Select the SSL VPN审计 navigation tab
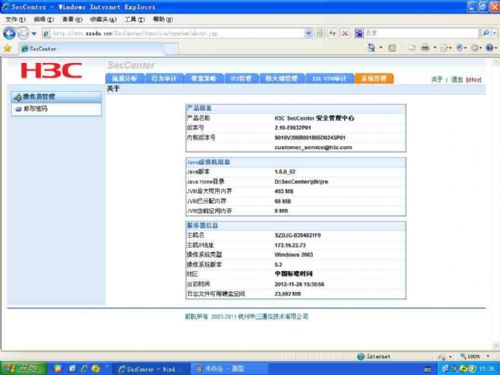Screen dimensions: 500x375 tap(329, 78)
